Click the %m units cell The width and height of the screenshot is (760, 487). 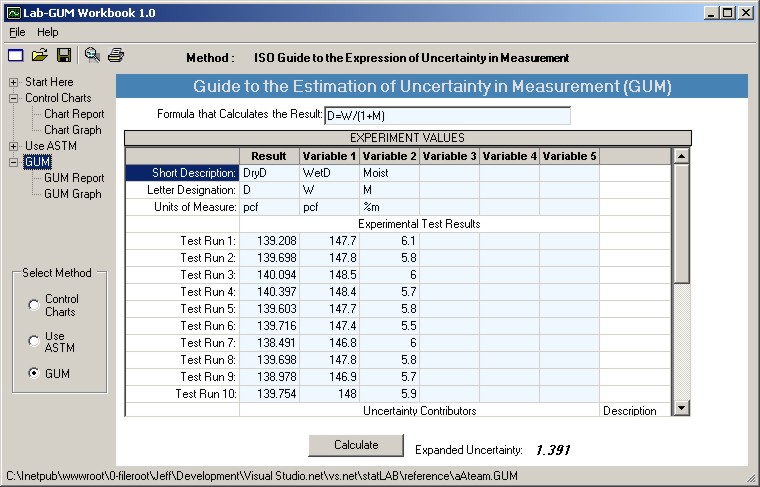coord(390,207)
